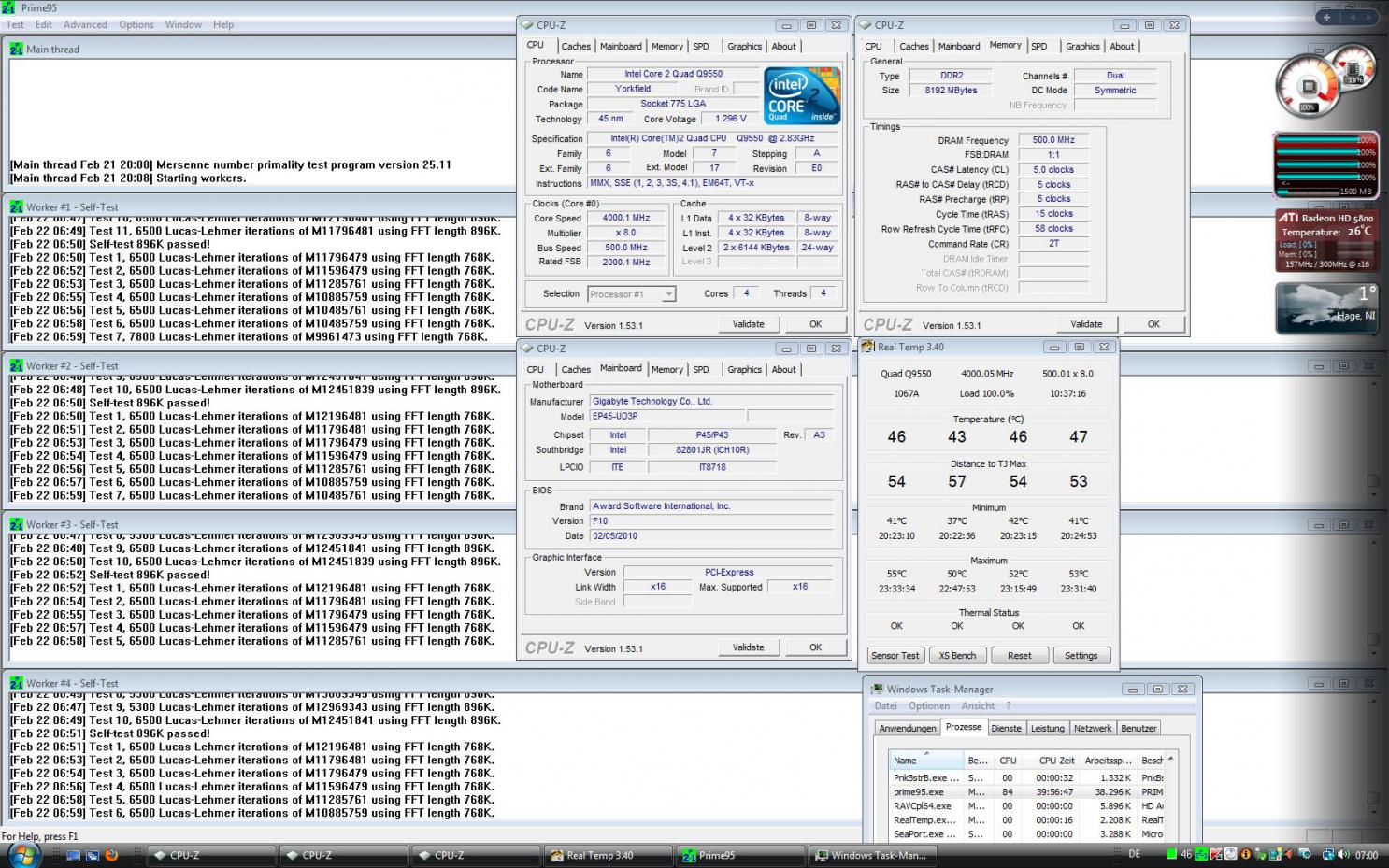This screenshot has height=868, width=1389.
Task: Click Prime95 taskbar button
Action: tap(740, 855)
